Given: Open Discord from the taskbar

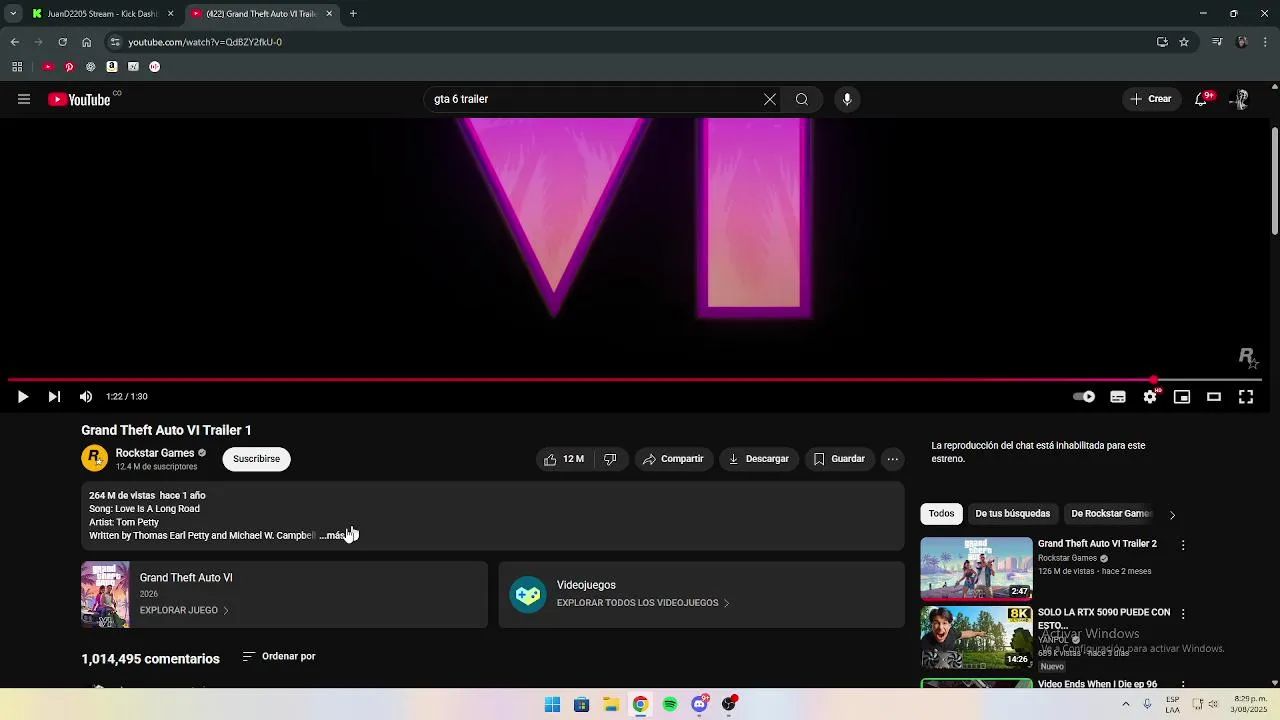Looking at the screenshot, I should 699,704.
